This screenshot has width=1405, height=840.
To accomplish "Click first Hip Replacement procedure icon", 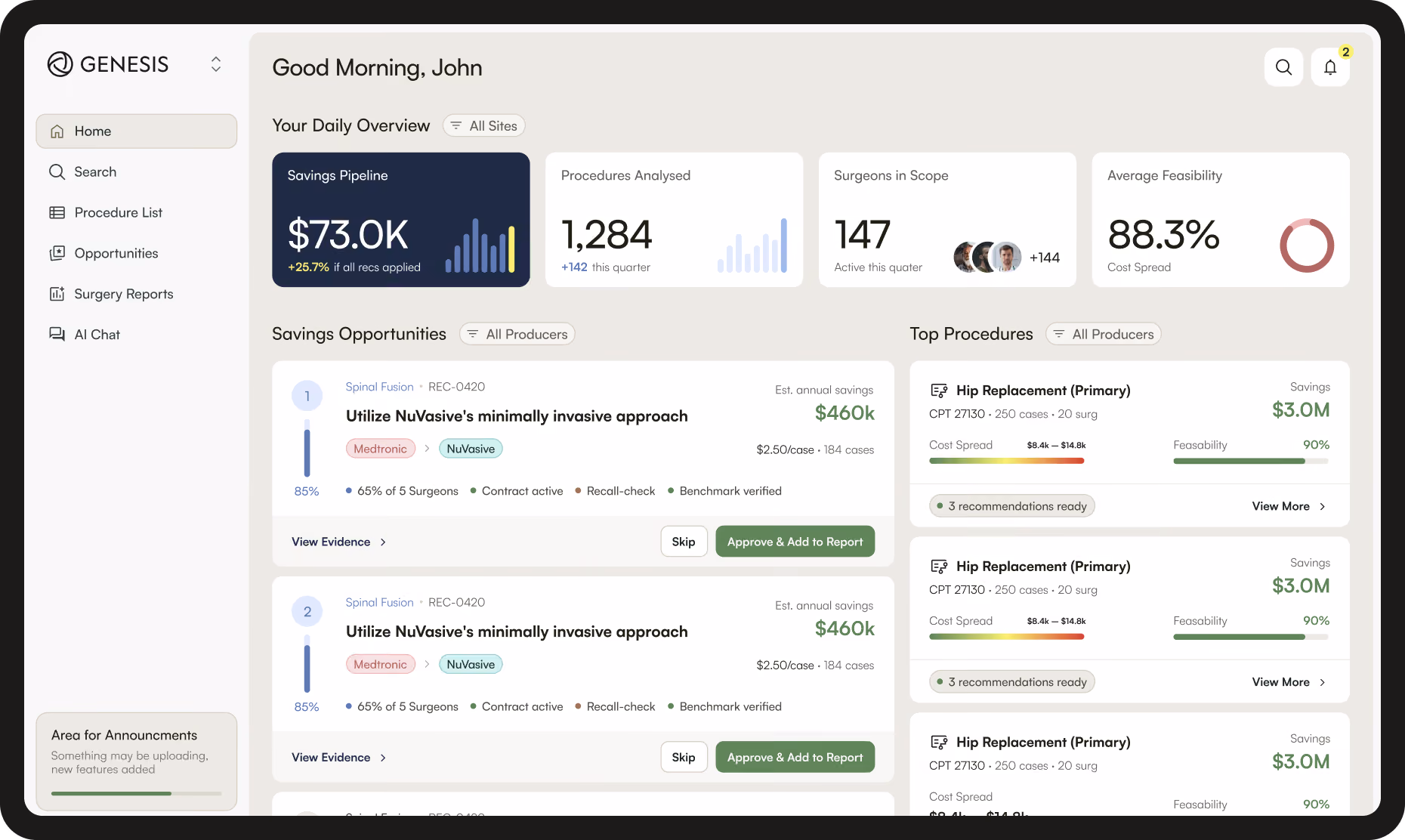I will click(x=939, y=391).
